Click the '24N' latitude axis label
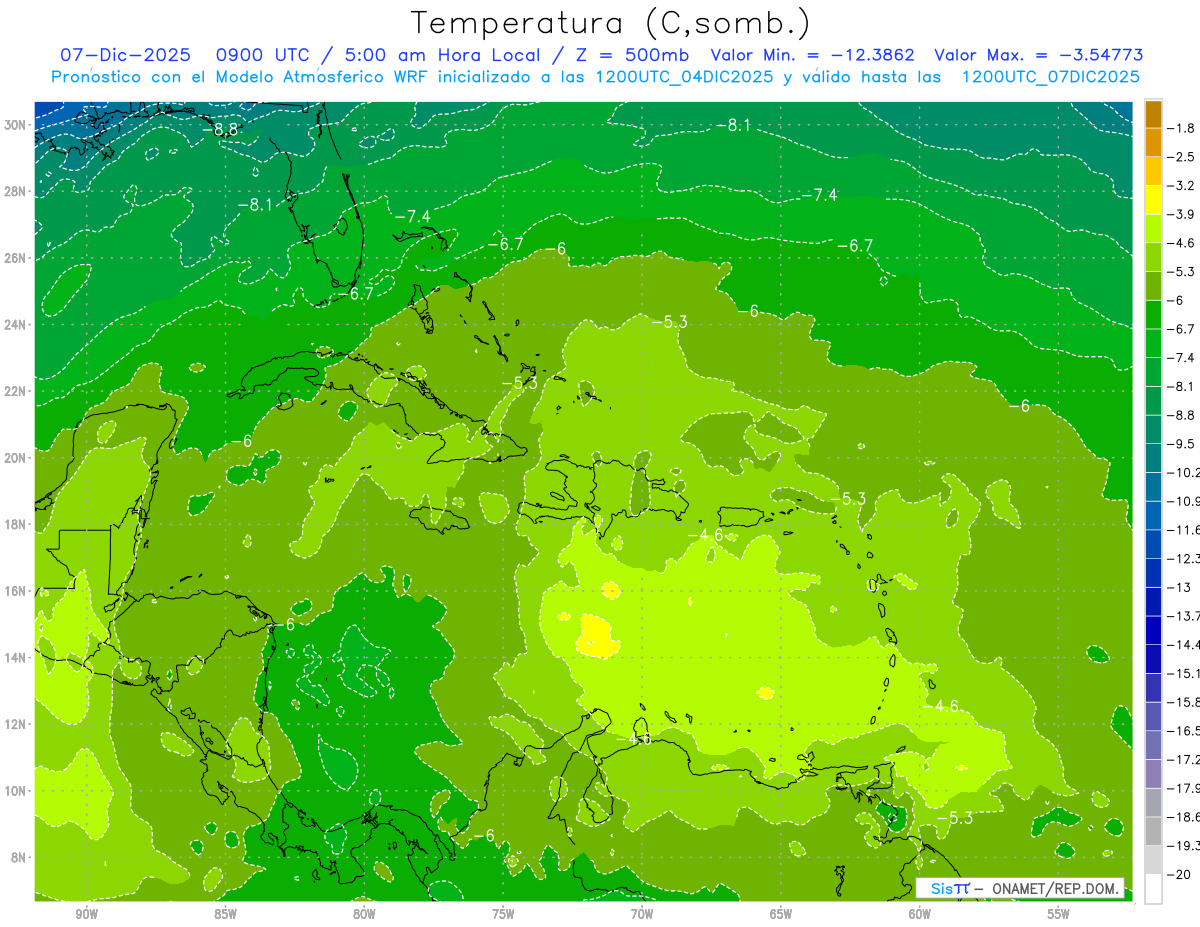This screenshot has height=927, width=1200. point(17,325)
